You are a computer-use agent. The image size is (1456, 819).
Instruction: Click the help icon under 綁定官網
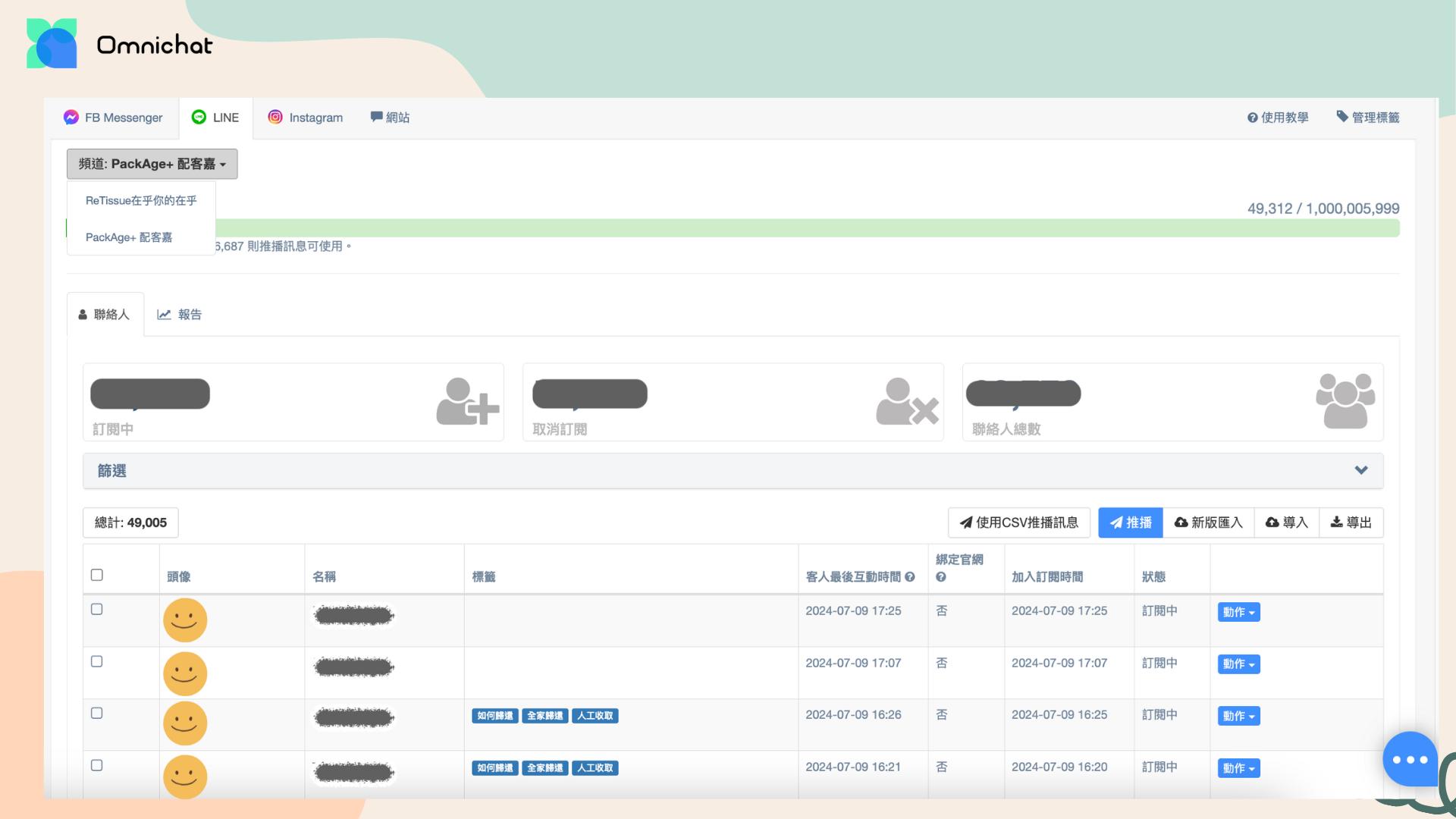click(x=941, y=577)
